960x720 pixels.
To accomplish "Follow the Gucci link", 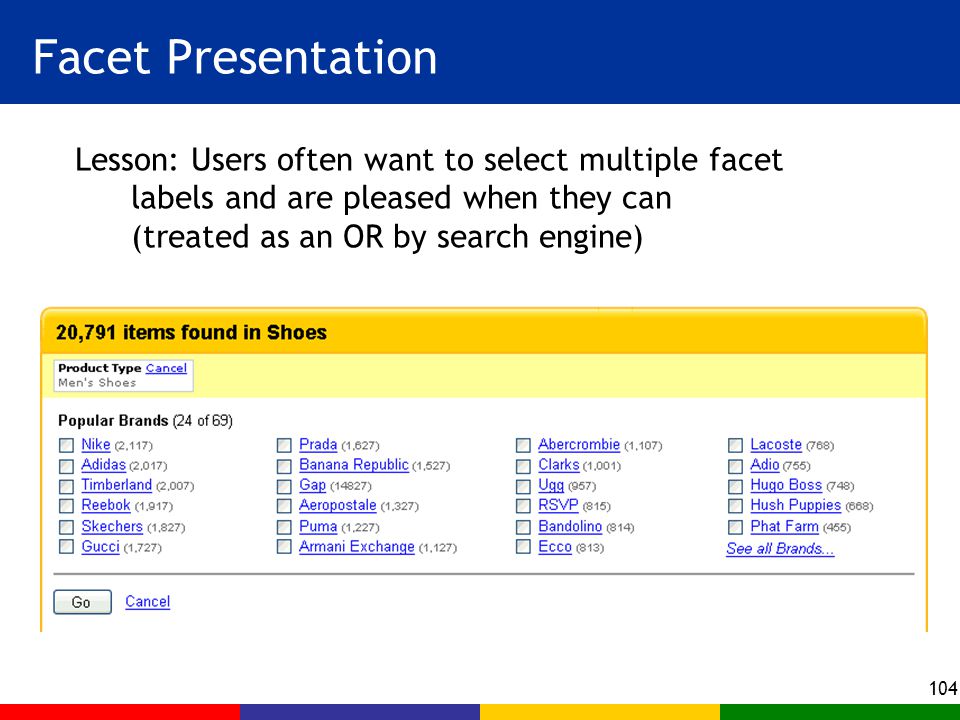I will [x=100, y=546].
